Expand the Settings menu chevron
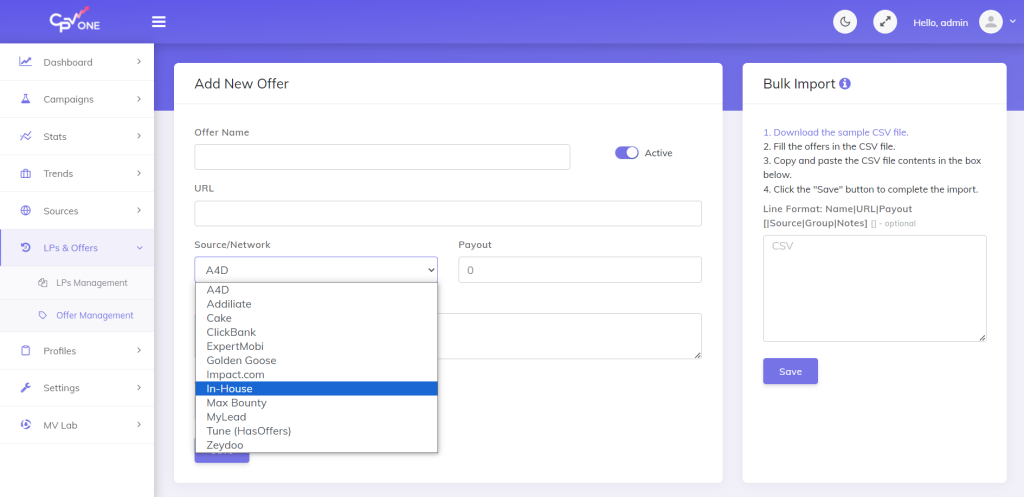 tap(139, 388)
